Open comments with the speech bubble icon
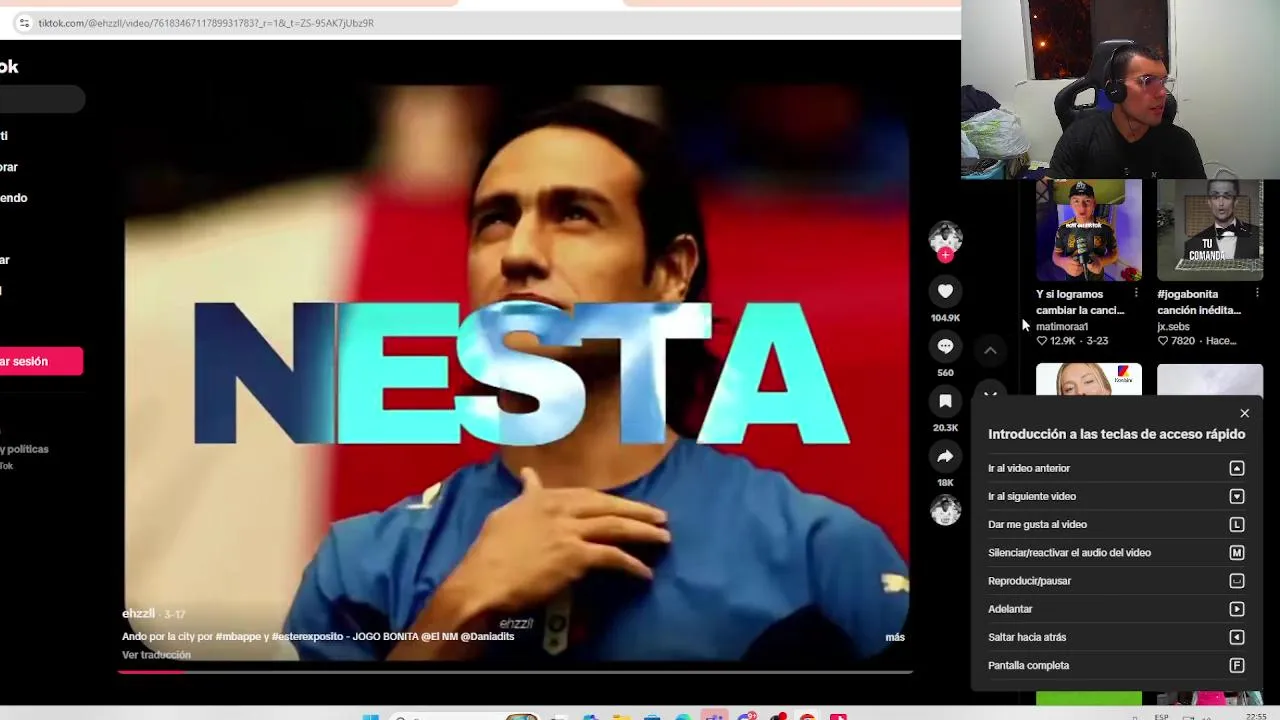Screen dimensions: 1280x720 pyautogui.click(x=945, y=346)
